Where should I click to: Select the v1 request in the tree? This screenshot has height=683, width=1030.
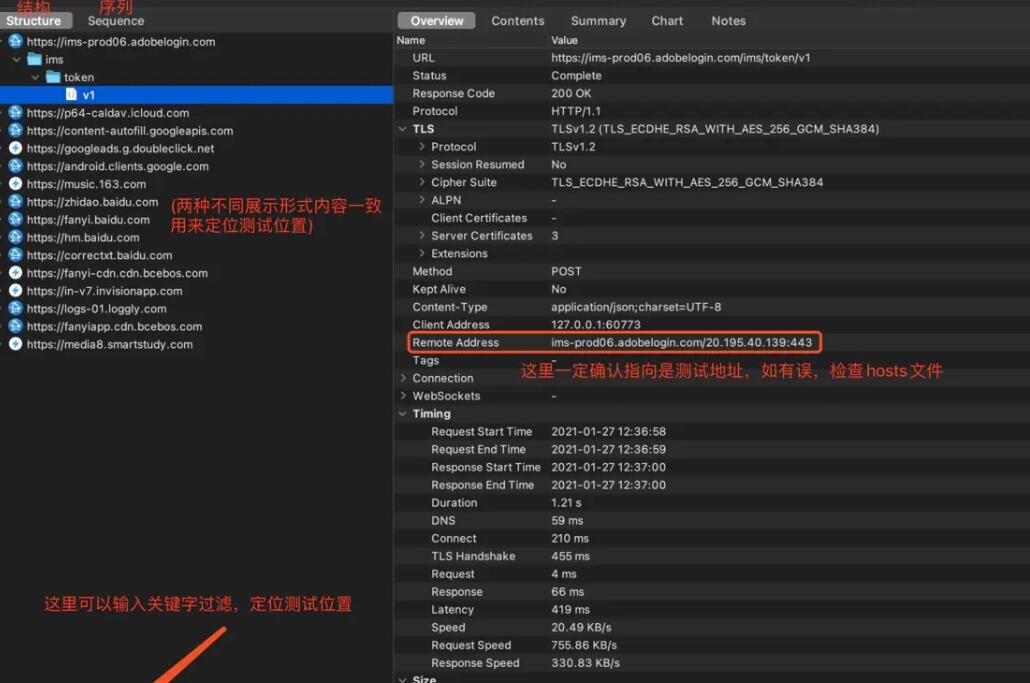tap(196, 95)
